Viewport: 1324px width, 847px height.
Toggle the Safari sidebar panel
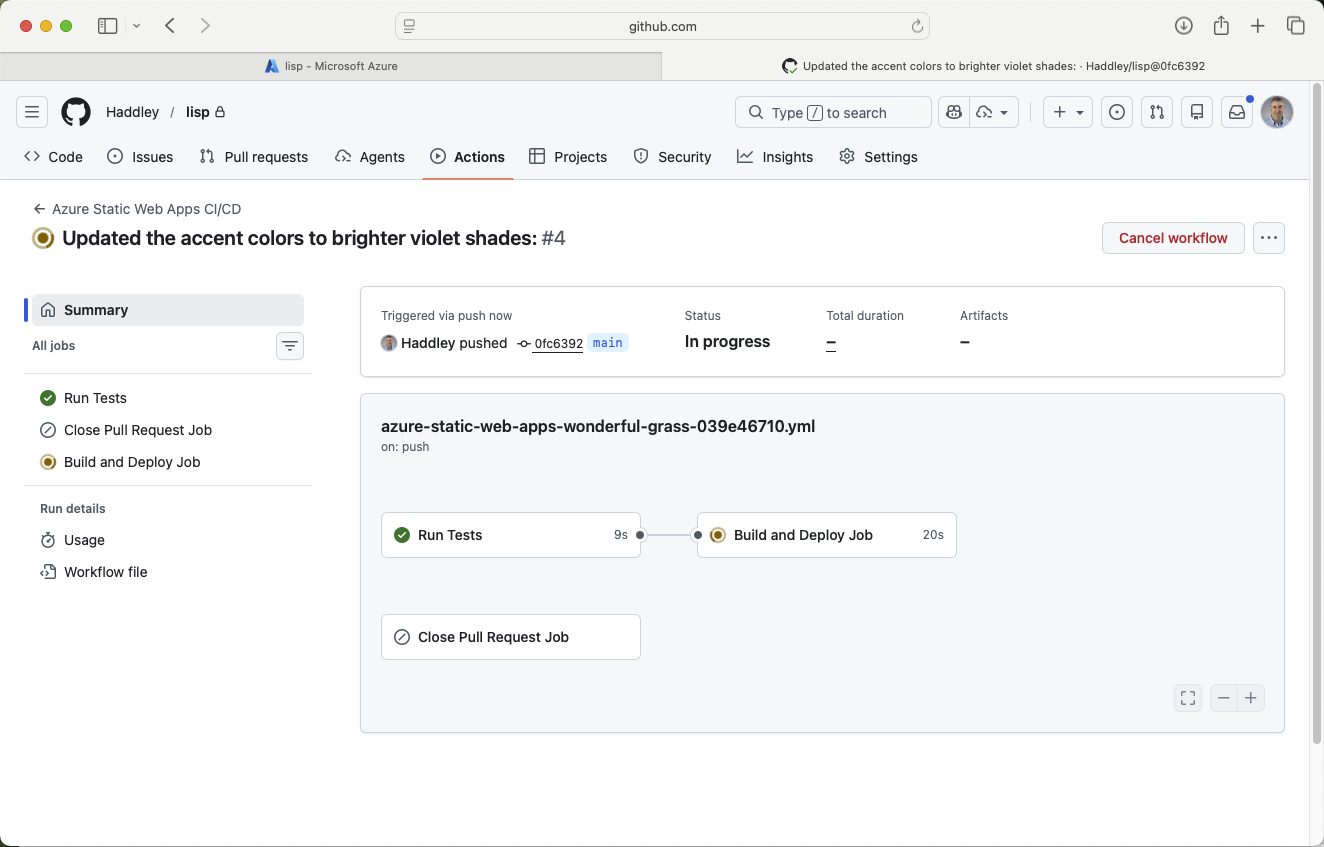coord(107,26)
